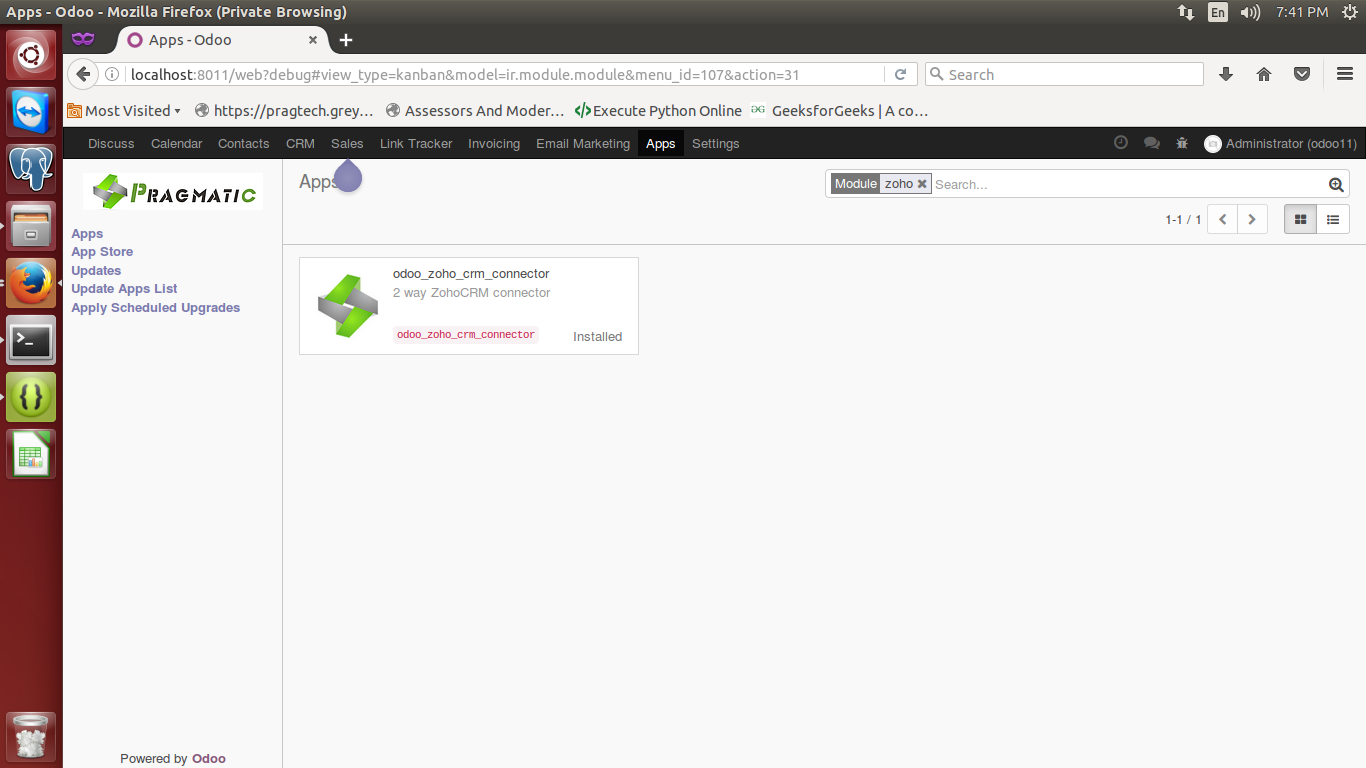Open the system power gear menu
The width and height of the screenshot is (1366, 768).
pyautogui.click(x=1349, y=12)
